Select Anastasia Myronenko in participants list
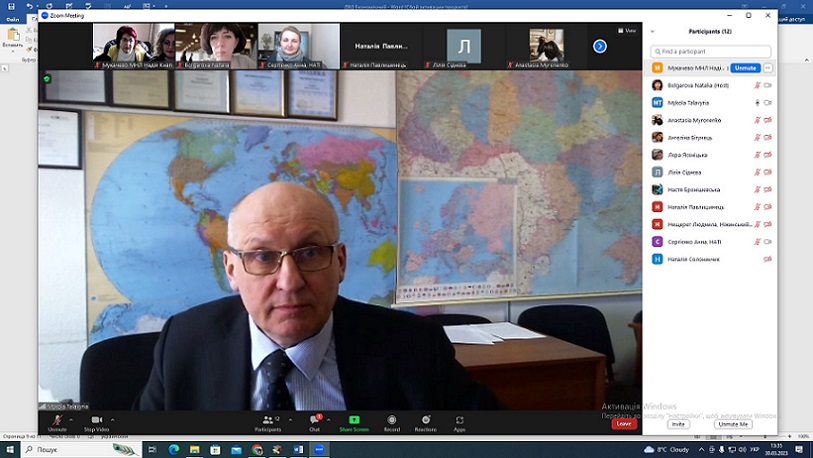 (x=710, y=120)
